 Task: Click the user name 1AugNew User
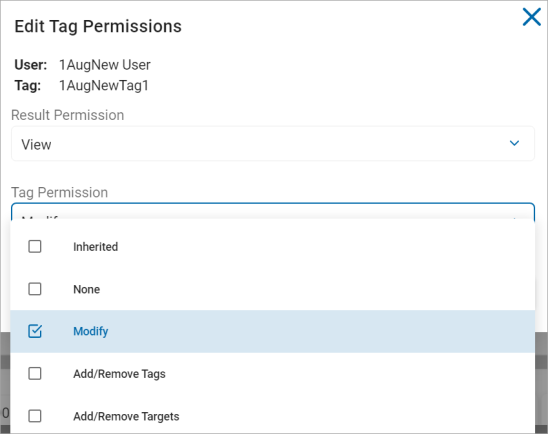pos(105,65)
